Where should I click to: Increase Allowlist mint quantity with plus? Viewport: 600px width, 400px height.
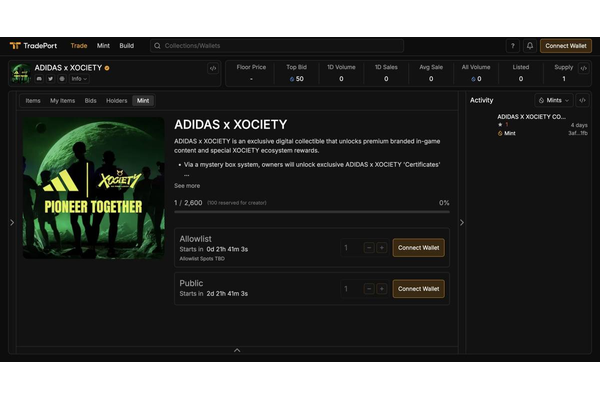coord(382,248)
